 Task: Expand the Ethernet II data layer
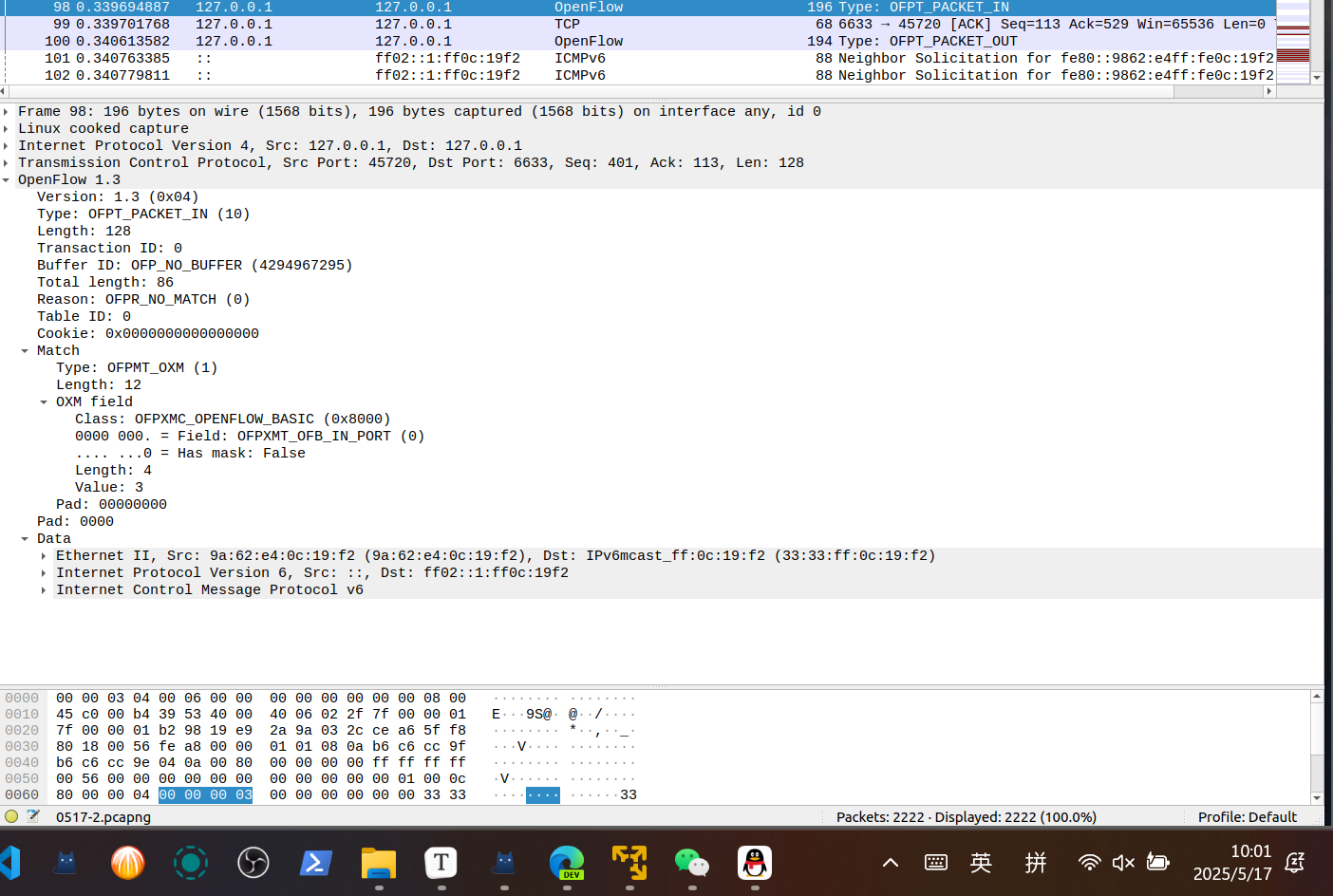44,556
